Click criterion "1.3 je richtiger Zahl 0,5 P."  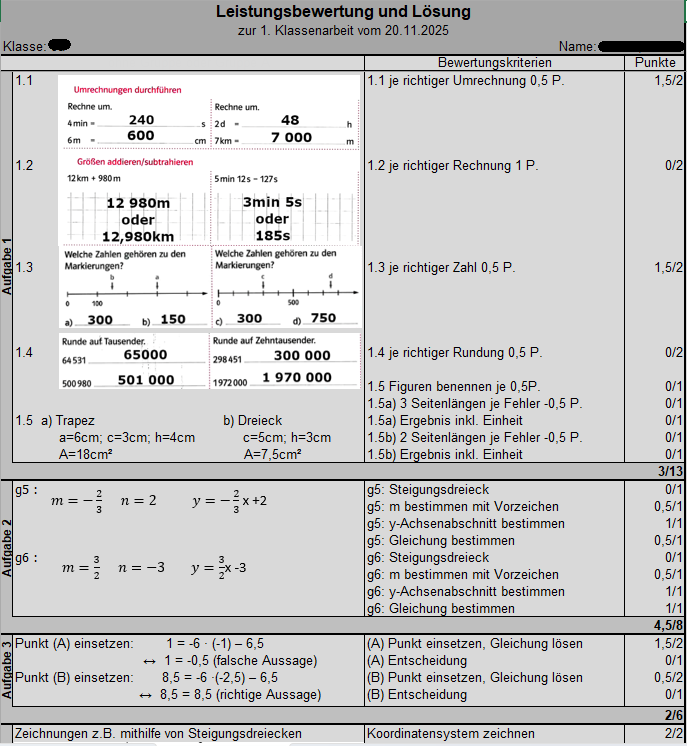click(x=442, y=268)
